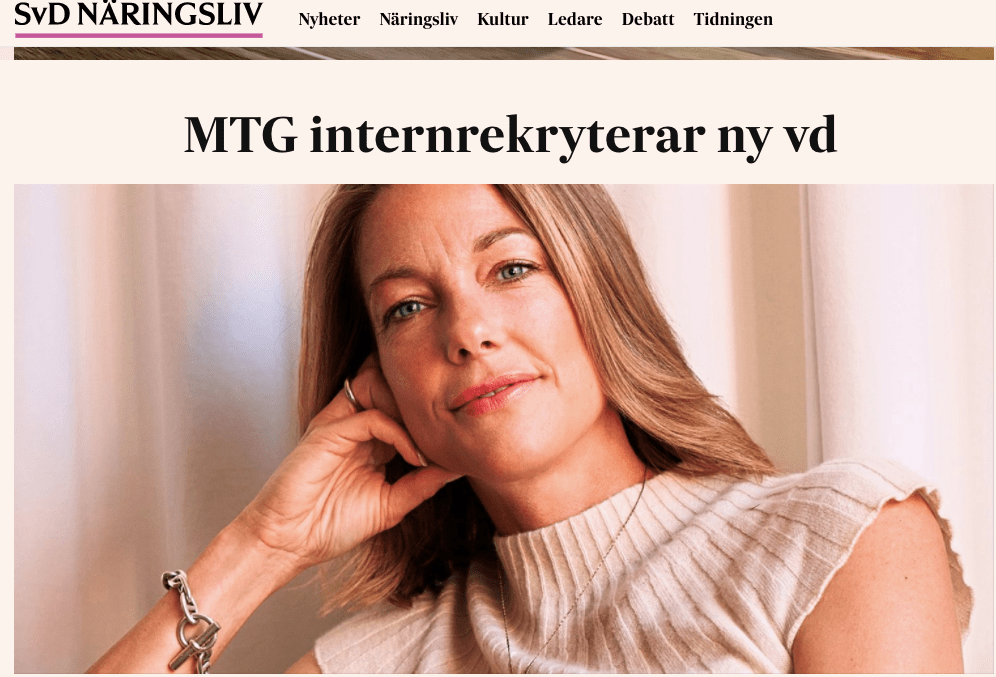Click the pink underline beneath the logo

tap(138, 36)
